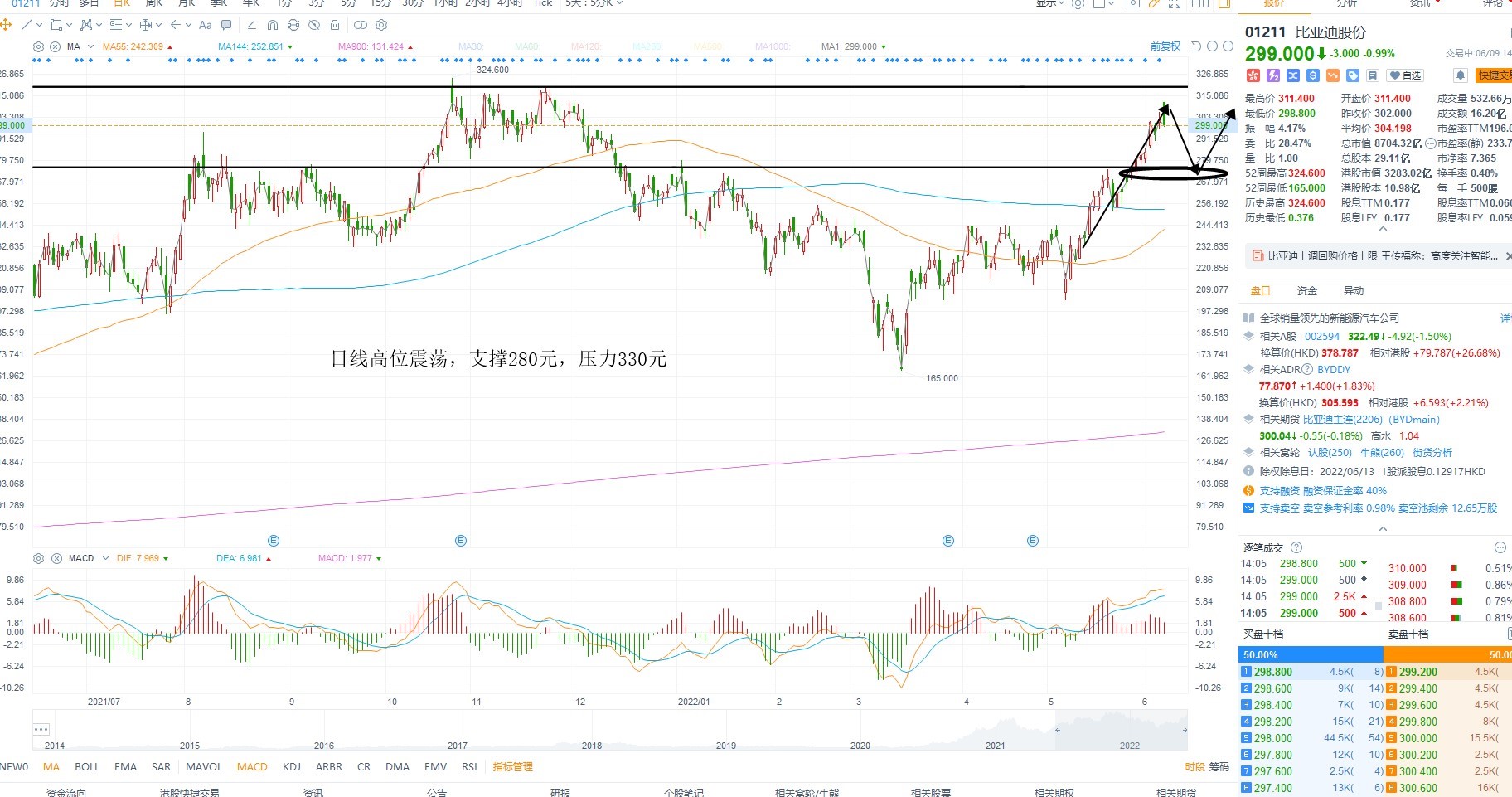
Task: Choose the rectangle shape drawing tool
Action: [56, 25]
